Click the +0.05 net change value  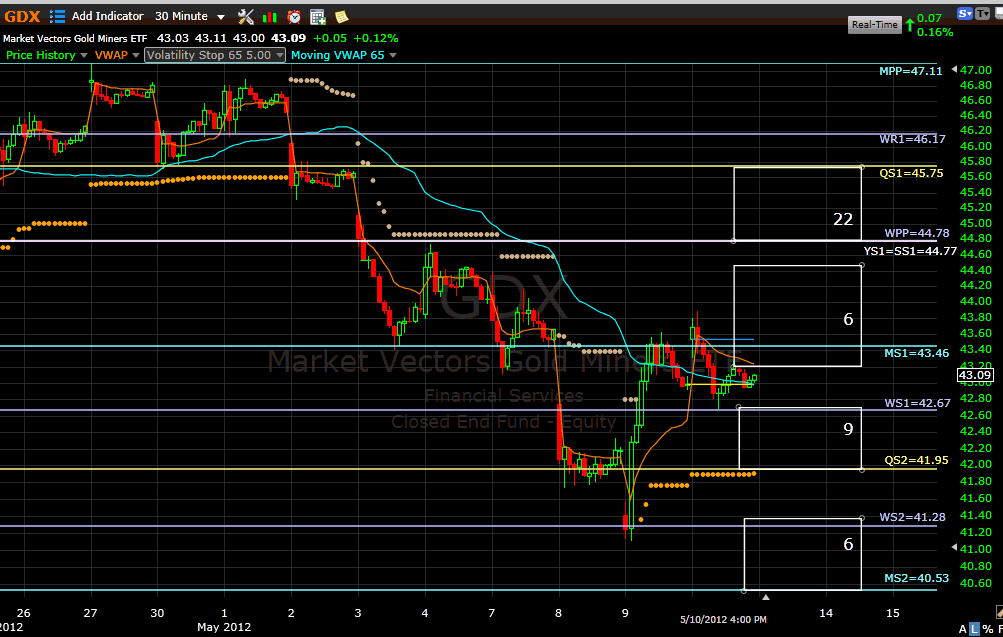coord(330,38)
